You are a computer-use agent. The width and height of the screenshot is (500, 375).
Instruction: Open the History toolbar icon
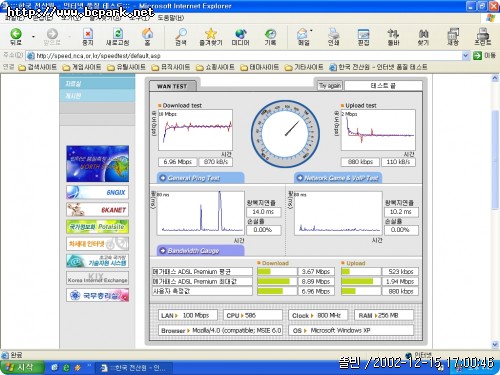tap(270, 34)
